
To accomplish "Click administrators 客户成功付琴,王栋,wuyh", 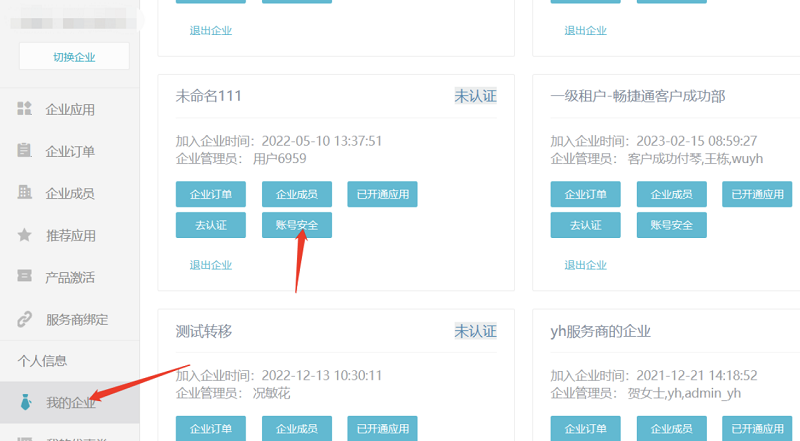I will click(695, 159).
